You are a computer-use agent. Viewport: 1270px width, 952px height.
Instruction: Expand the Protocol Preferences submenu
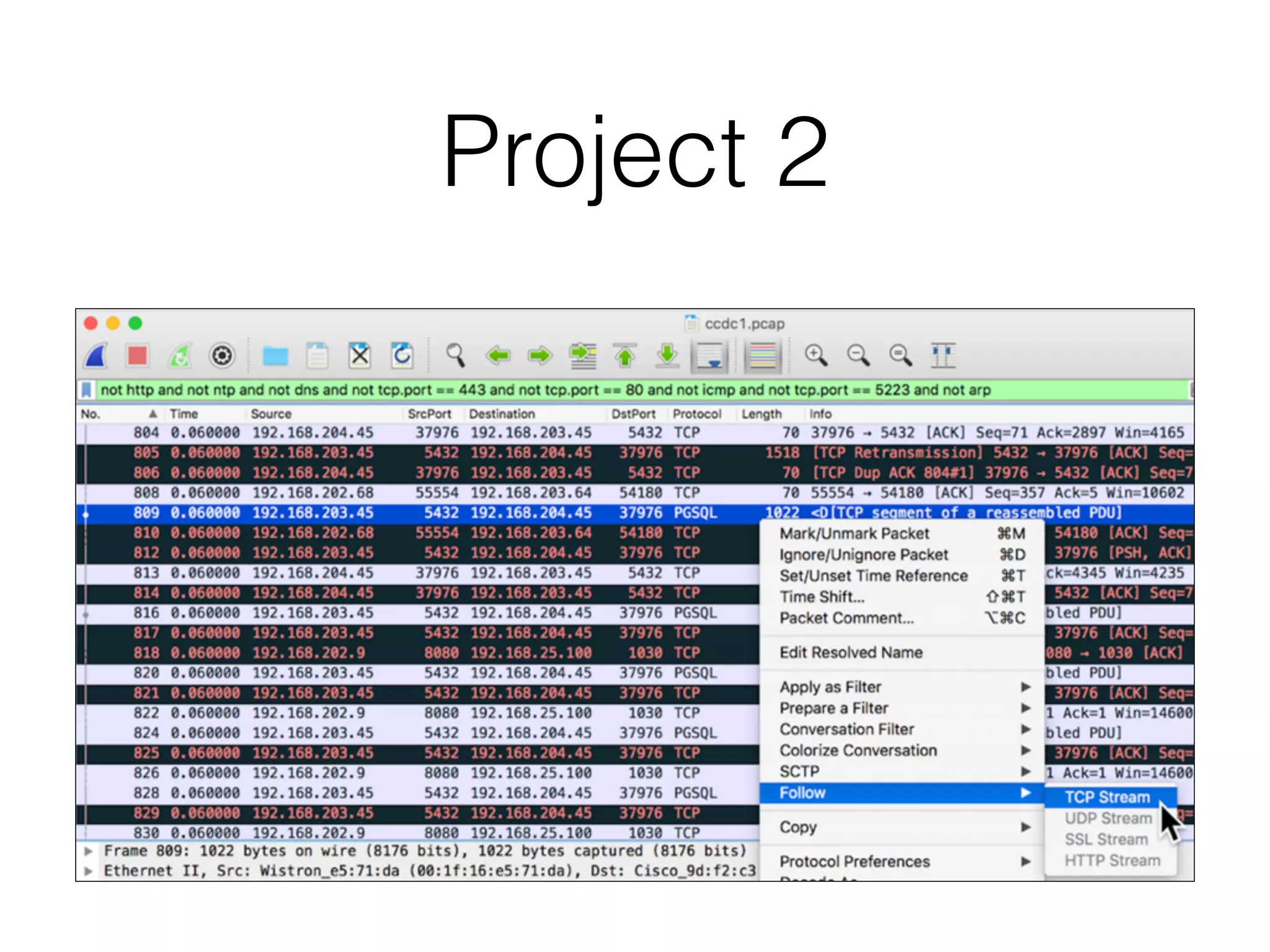coord(902,862)
